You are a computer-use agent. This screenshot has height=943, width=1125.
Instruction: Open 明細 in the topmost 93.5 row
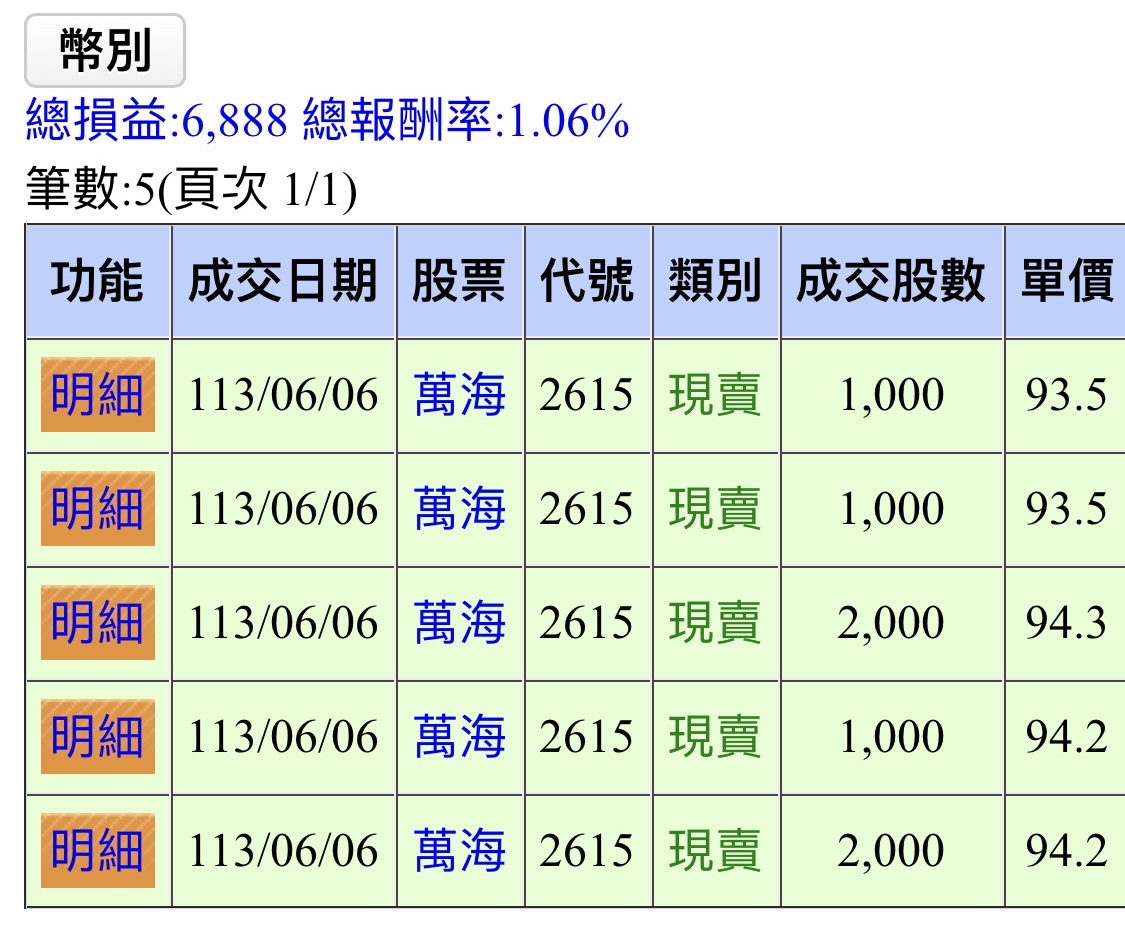click(x=98, y=395)
